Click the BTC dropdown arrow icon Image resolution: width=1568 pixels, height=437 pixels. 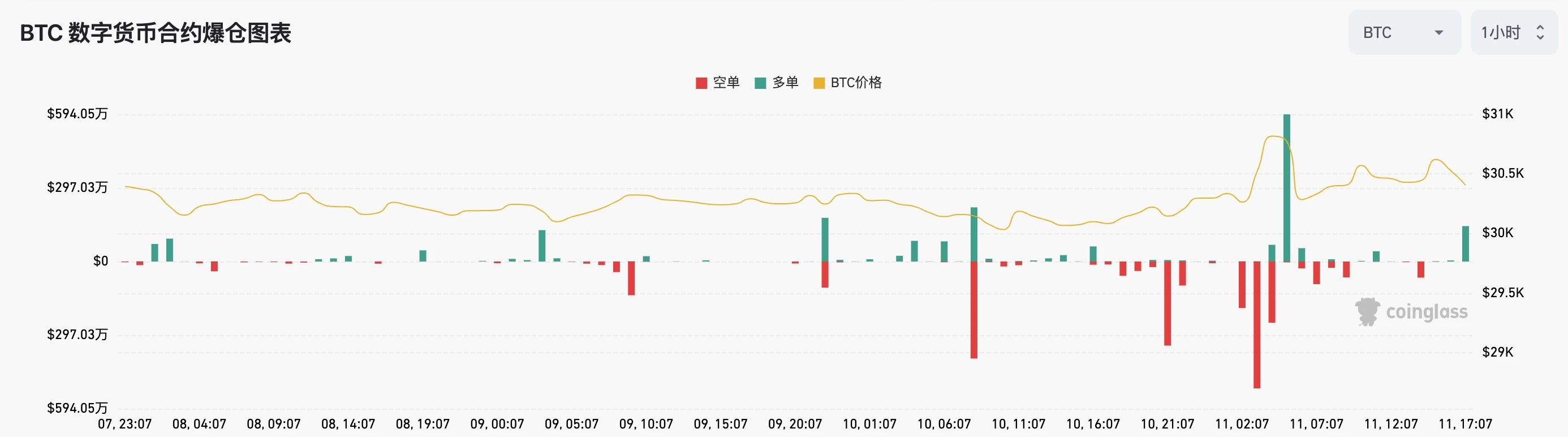[1439, 33]
